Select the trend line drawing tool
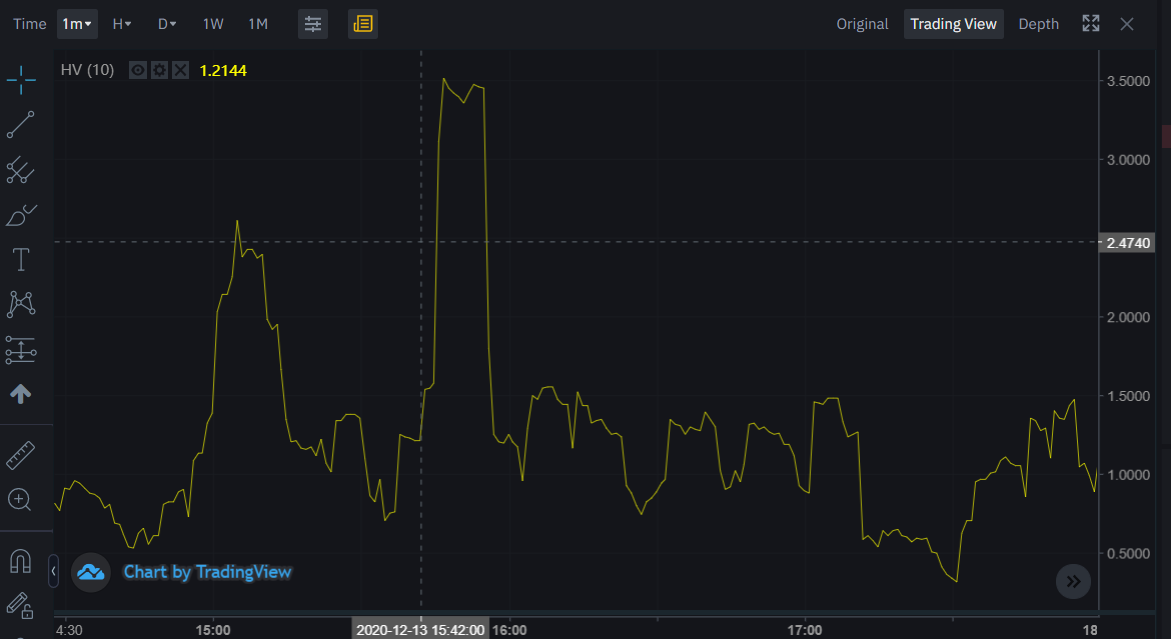 click(21, 125)
